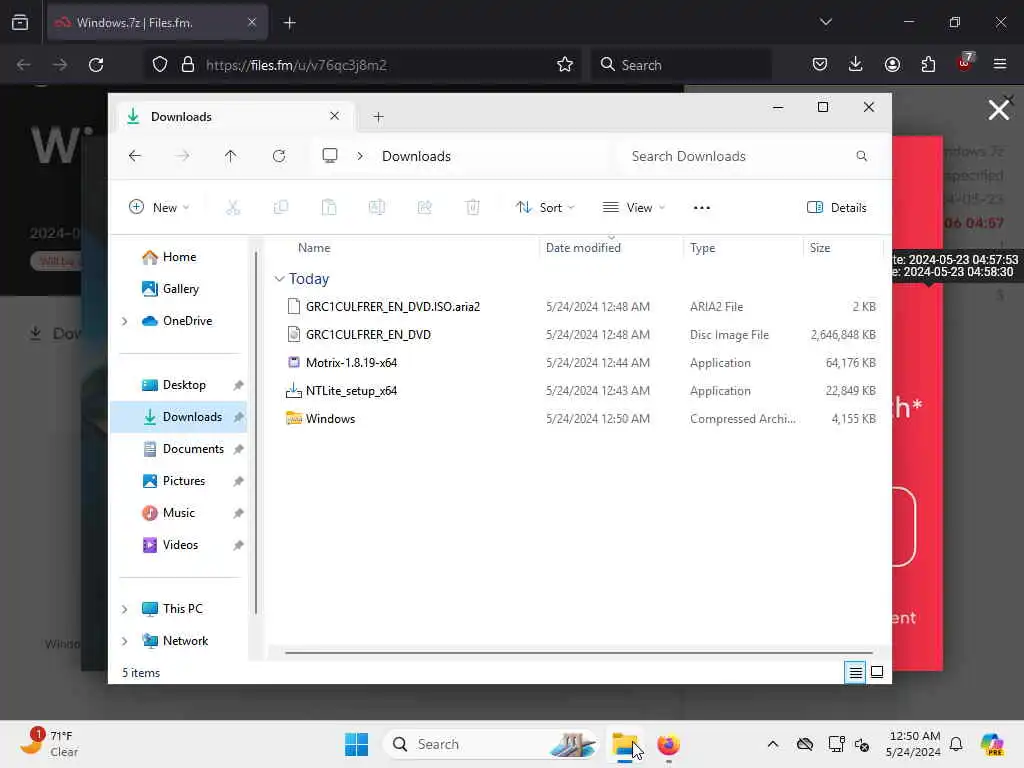Click the Share icon in Explorer toolbar
Screen dimensions: 1024x768
tap(424, 208)
